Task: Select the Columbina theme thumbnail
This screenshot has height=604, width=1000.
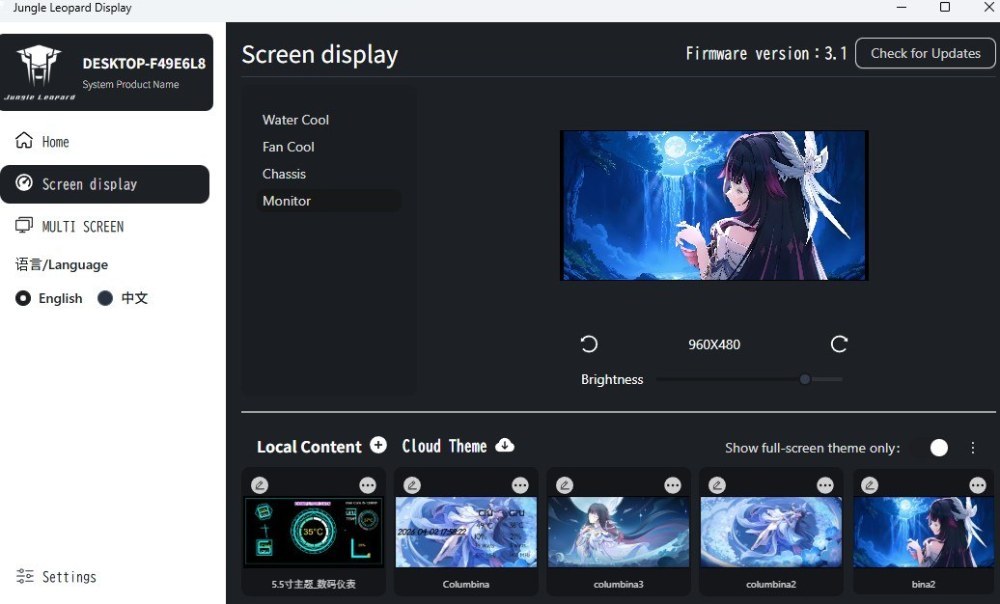Action: point(466,532)
